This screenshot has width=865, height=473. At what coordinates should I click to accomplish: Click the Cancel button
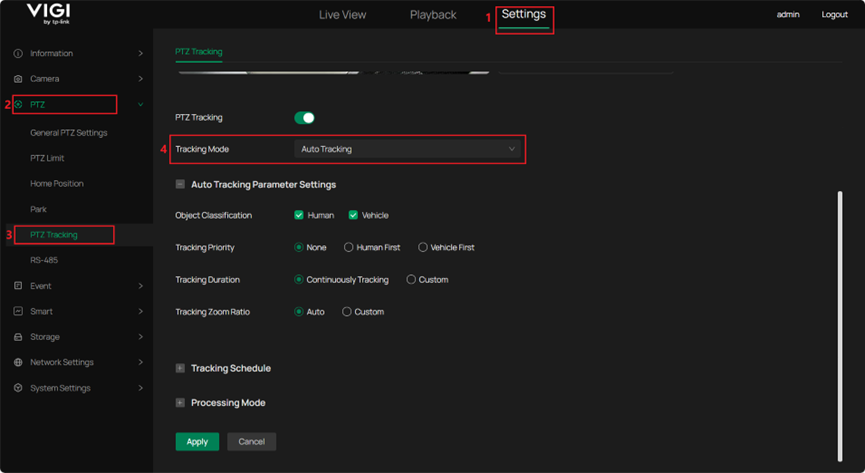coord(252,442)
